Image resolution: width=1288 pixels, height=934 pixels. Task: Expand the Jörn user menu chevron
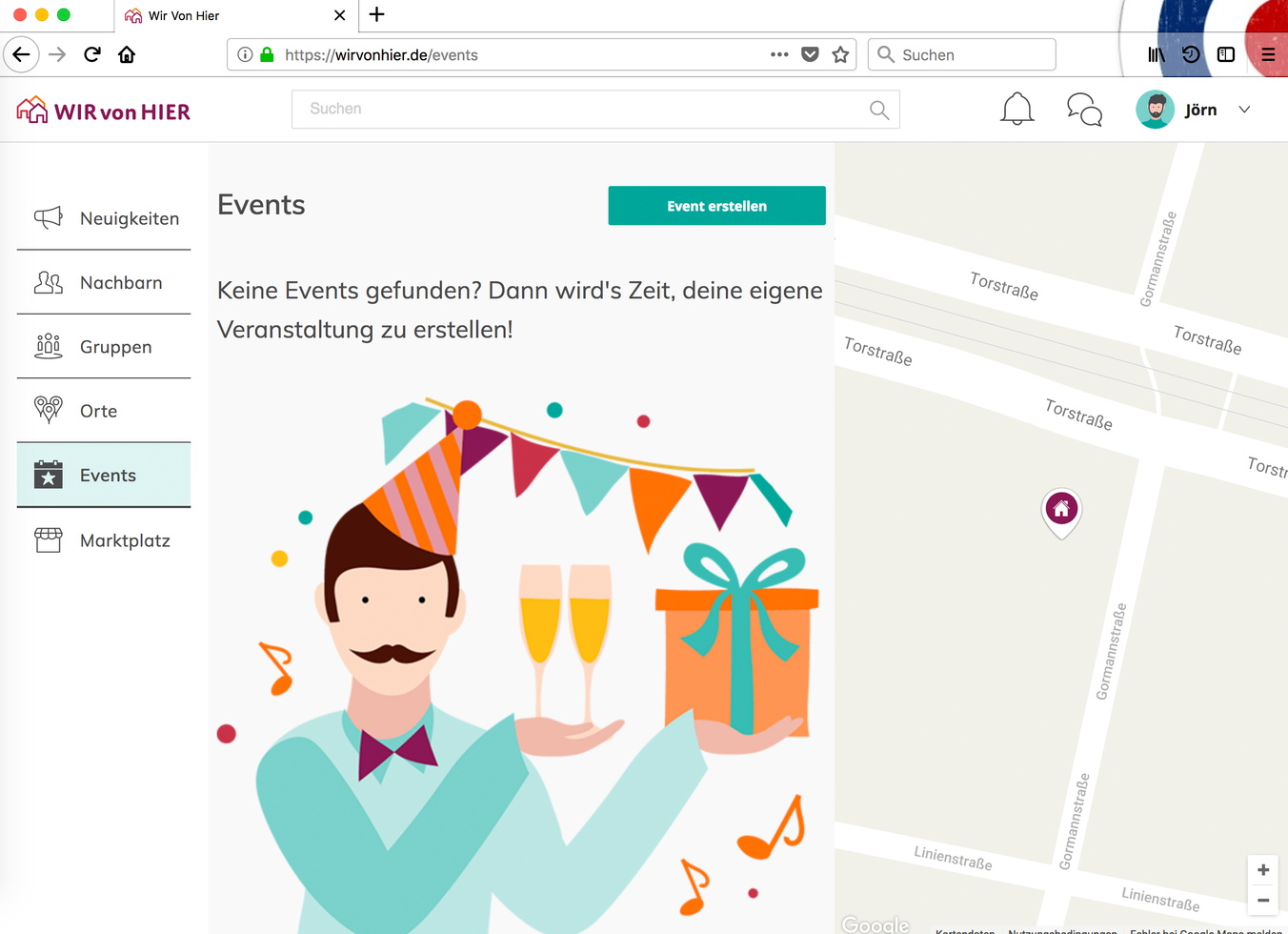point(1244,110)
